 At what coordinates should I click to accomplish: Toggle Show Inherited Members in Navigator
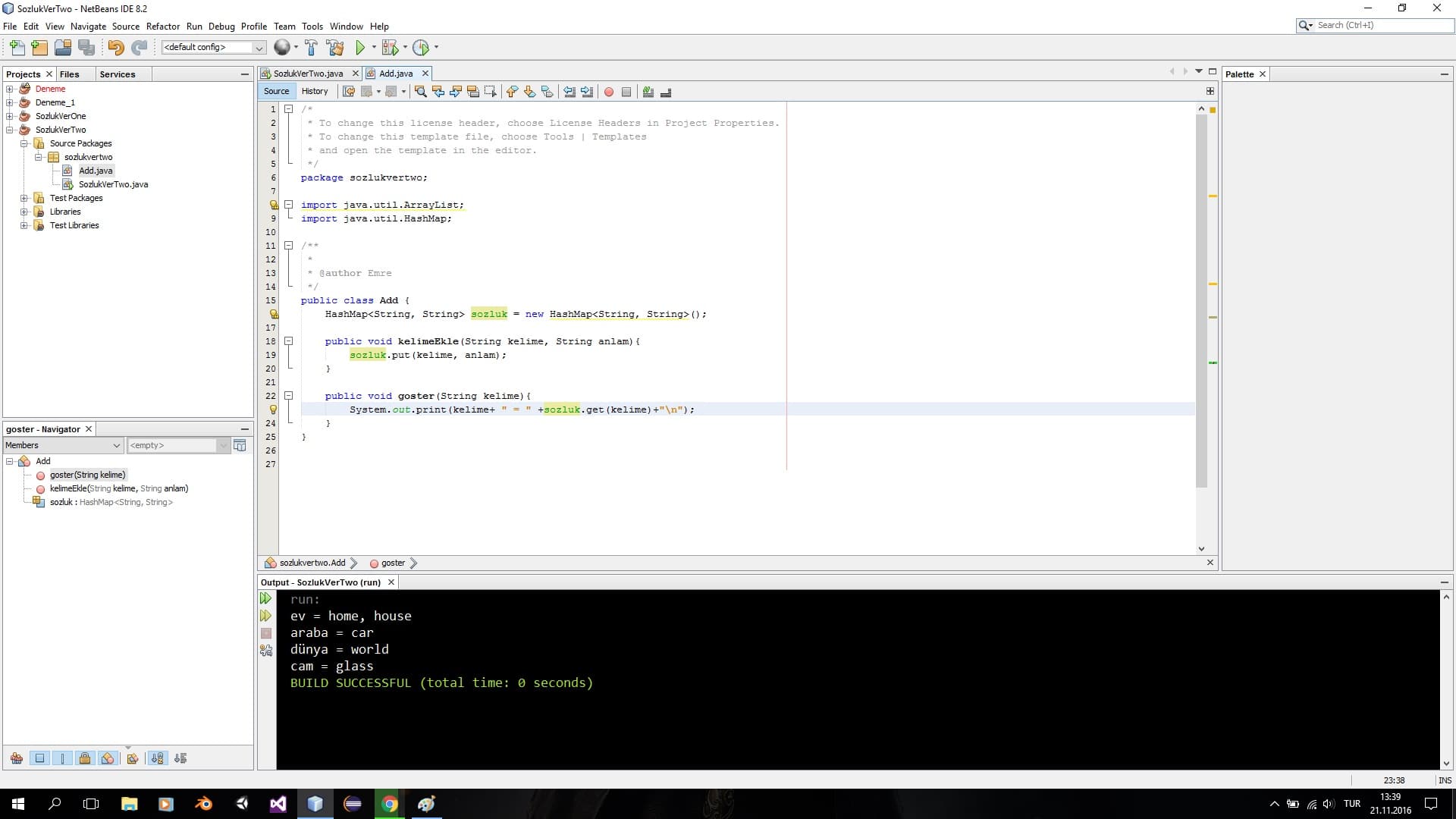coord(17,758)
